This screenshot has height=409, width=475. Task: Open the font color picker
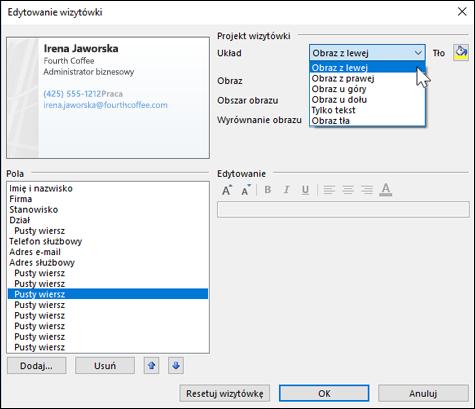coord(386,190)
